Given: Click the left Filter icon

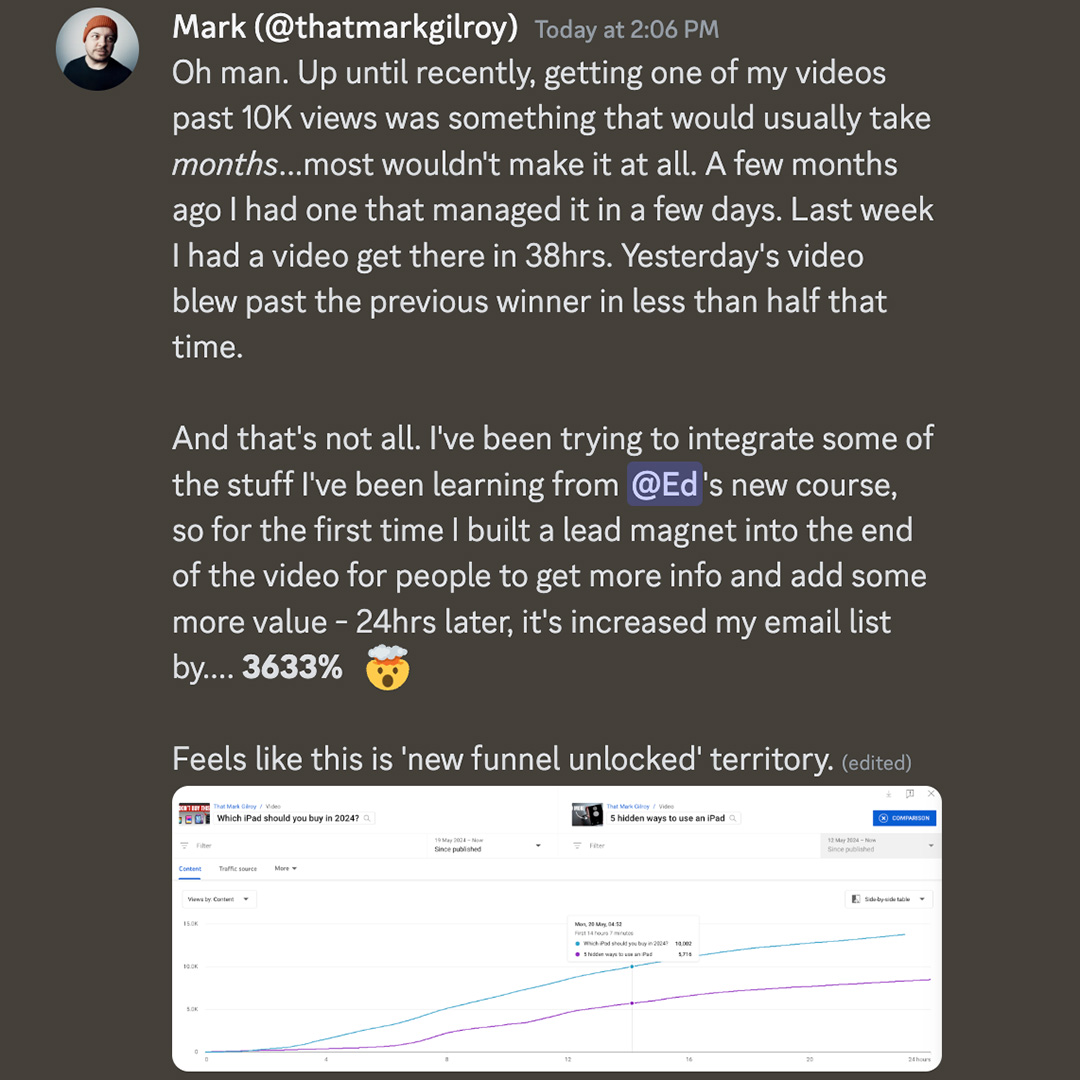Looking at the screenshot, I should [184, 845].
